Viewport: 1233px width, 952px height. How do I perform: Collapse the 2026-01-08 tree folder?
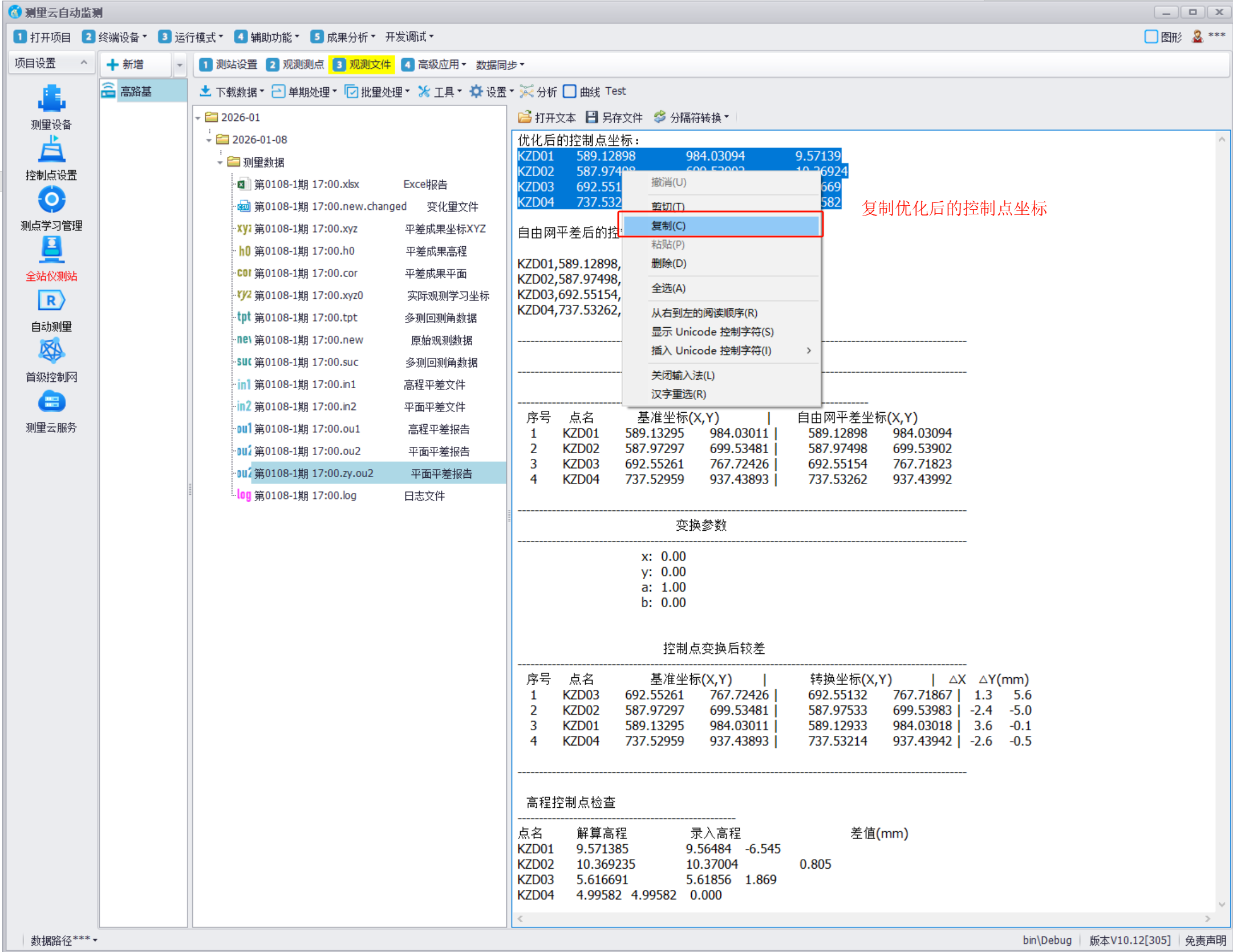[209, 140]
